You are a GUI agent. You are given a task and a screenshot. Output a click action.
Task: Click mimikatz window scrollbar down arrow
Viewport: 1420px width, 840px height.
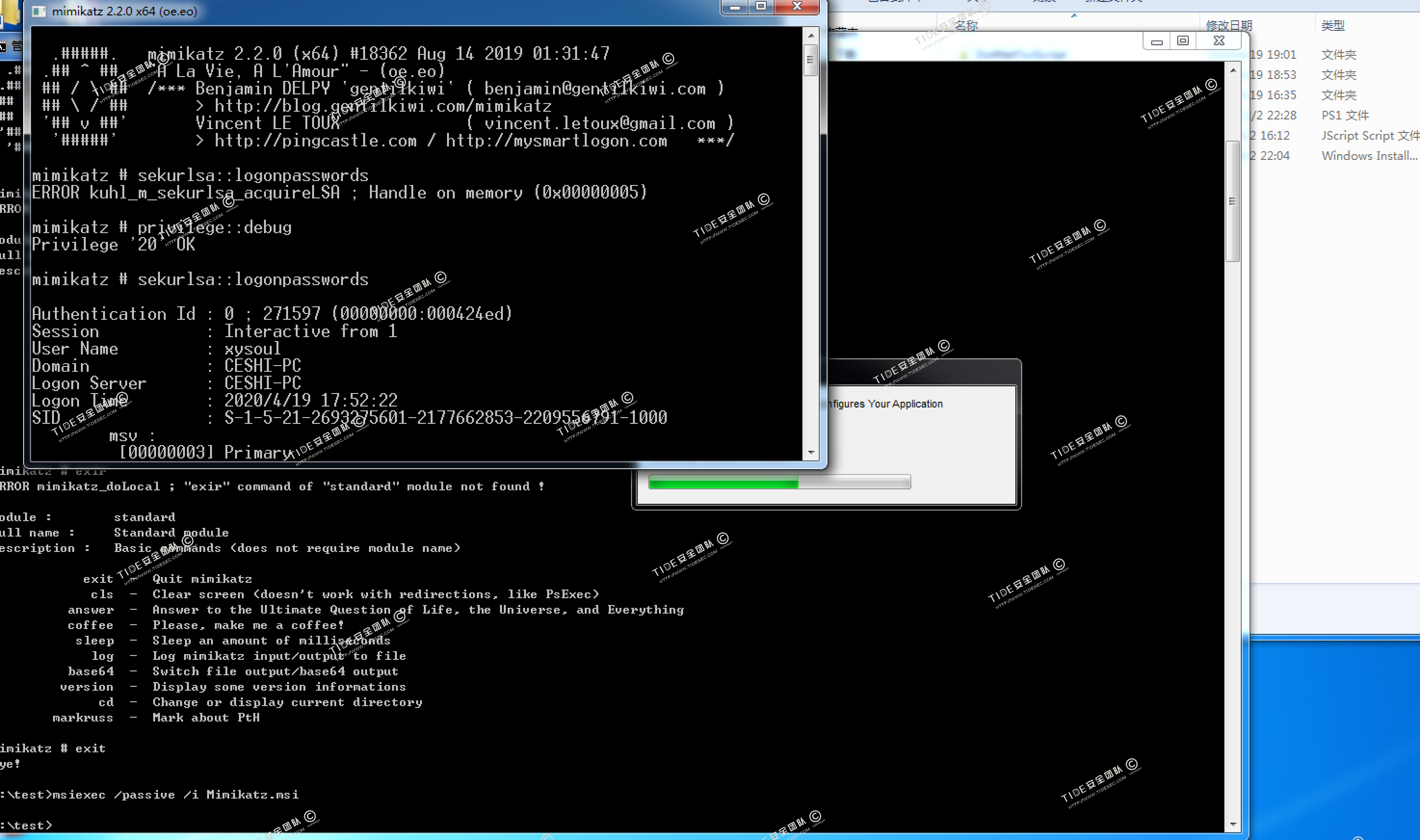click(811, 452)
